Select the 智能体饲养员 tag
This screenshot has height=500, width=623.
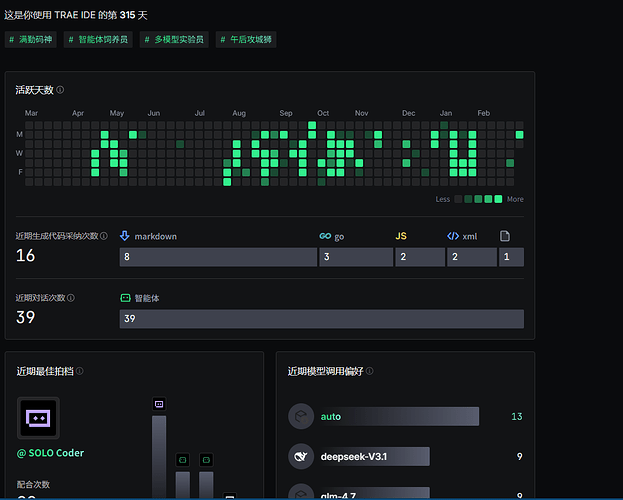click(98, 39)
